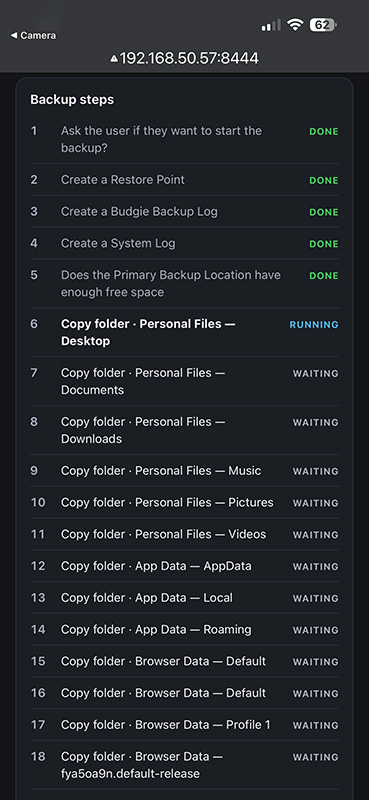Select step "Copy folder · App Data — Roaming"
This screenshot has width=369, height=800.
pos(156,629)
